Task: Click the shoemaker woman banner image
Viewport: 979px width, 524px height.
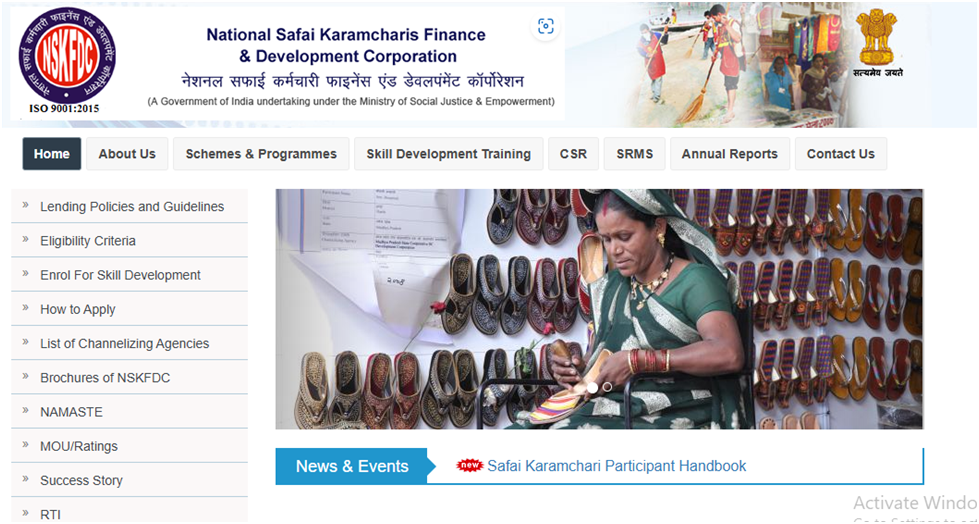Action: coord(599,309)
